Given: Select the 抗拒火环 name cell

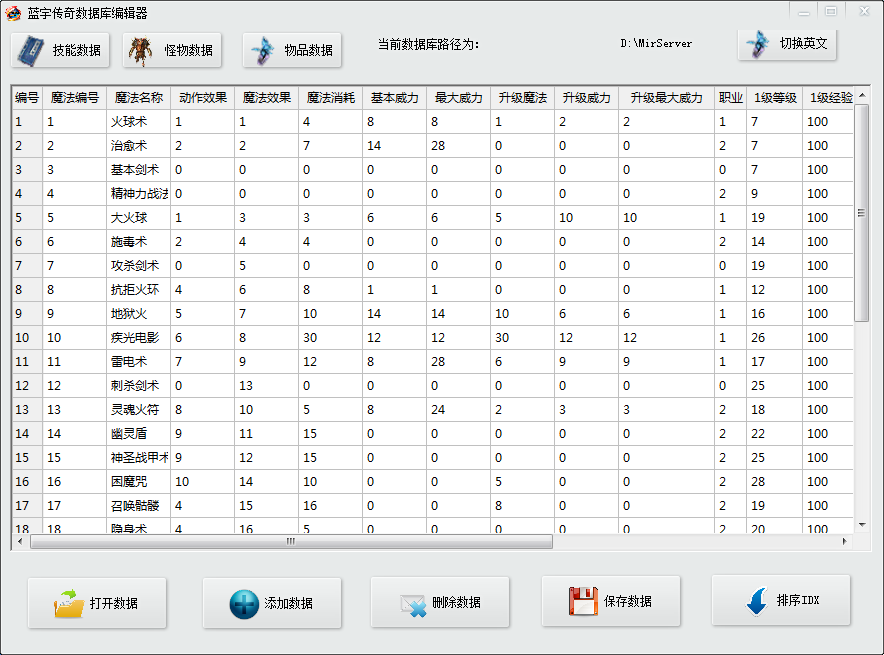Looking at the screenshot, I should (138, 289).
